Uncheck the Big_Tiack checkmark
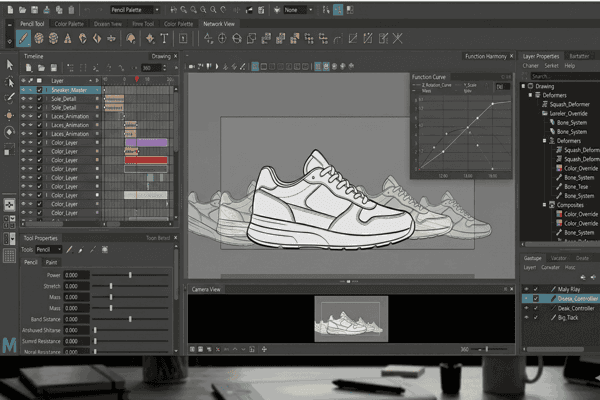600x400 pixels. point(536,317)
